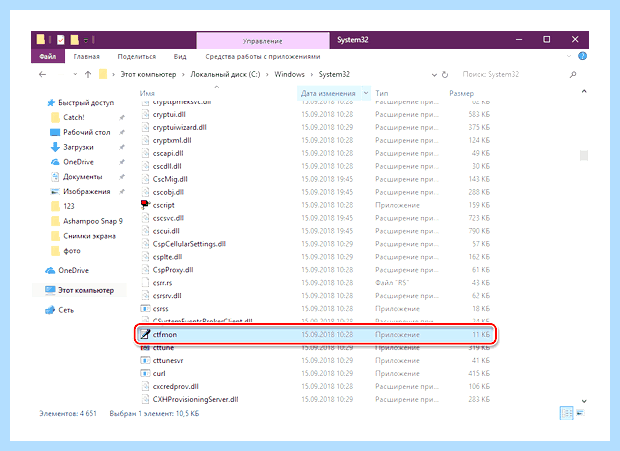Select the file cxcredprov.dll
Screen dimensions: 620x451
click(x=176, y=386)
